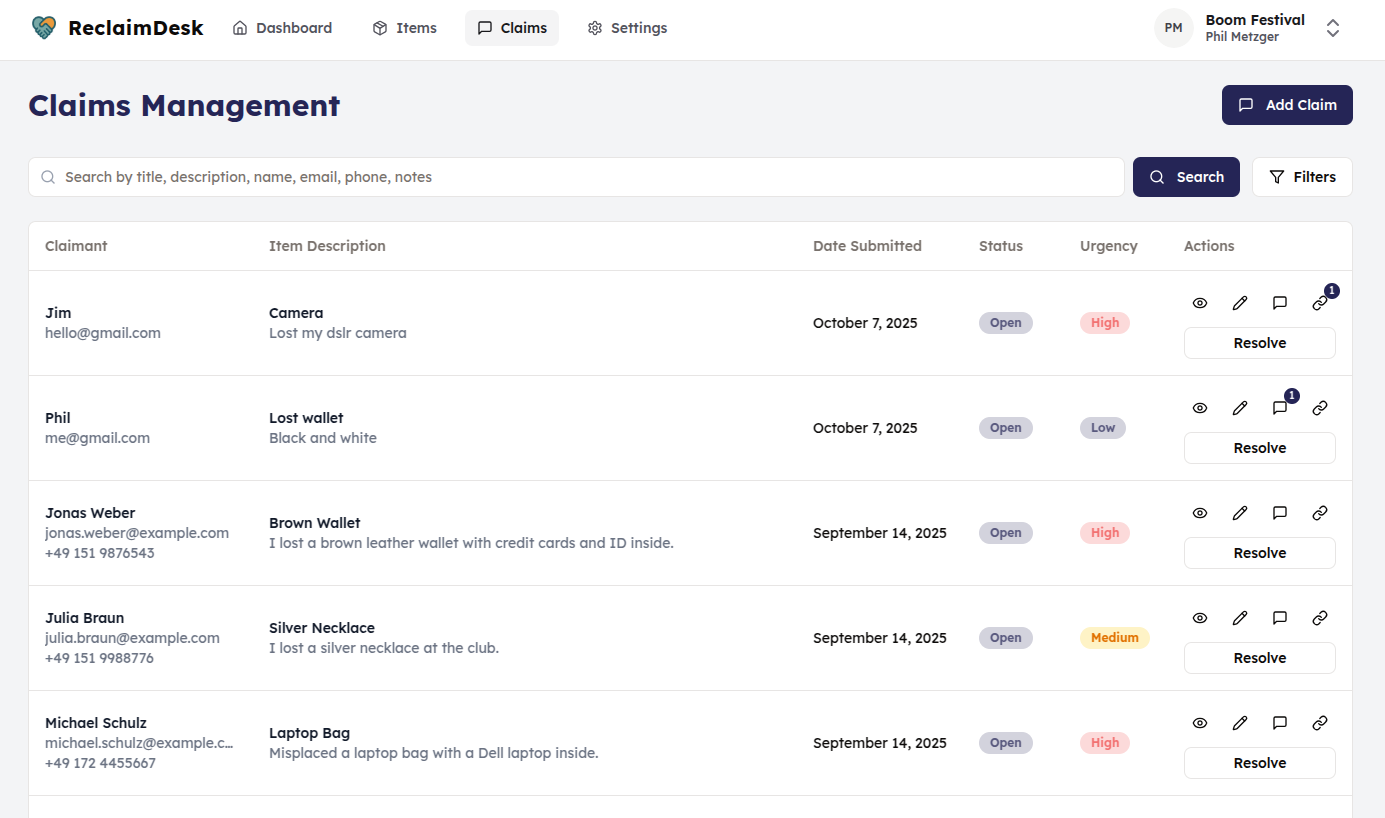Toggle the view eye on Michael Schulz's row
The image size is (1385, 818).
pos(1199,722)
